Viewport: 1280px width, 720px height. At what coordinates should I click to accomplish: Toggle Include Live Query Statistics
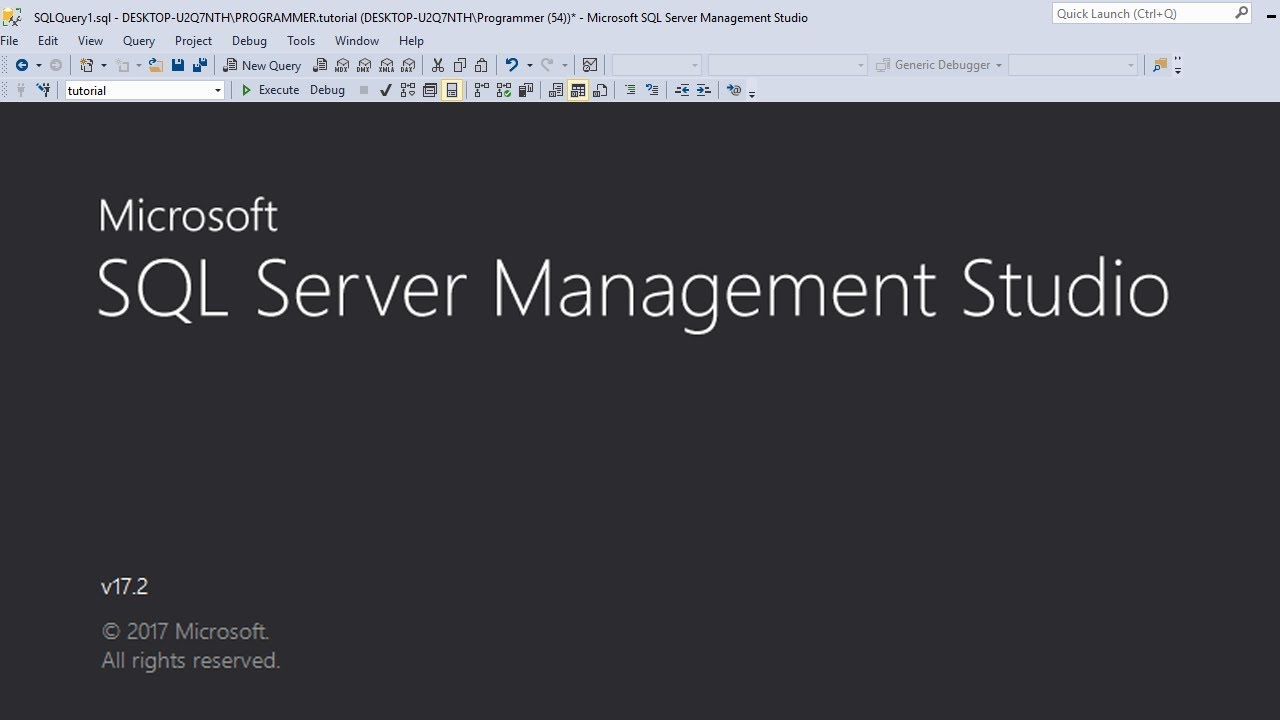[503, 90]
